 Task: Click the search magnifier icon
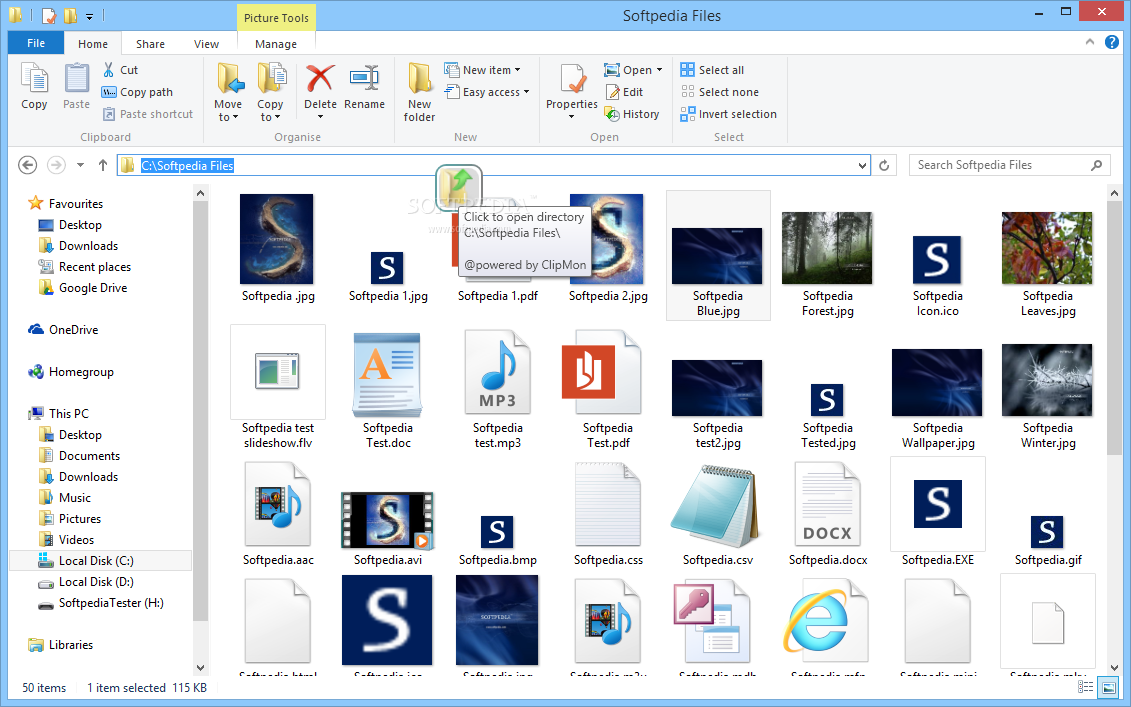(1096, 165)
